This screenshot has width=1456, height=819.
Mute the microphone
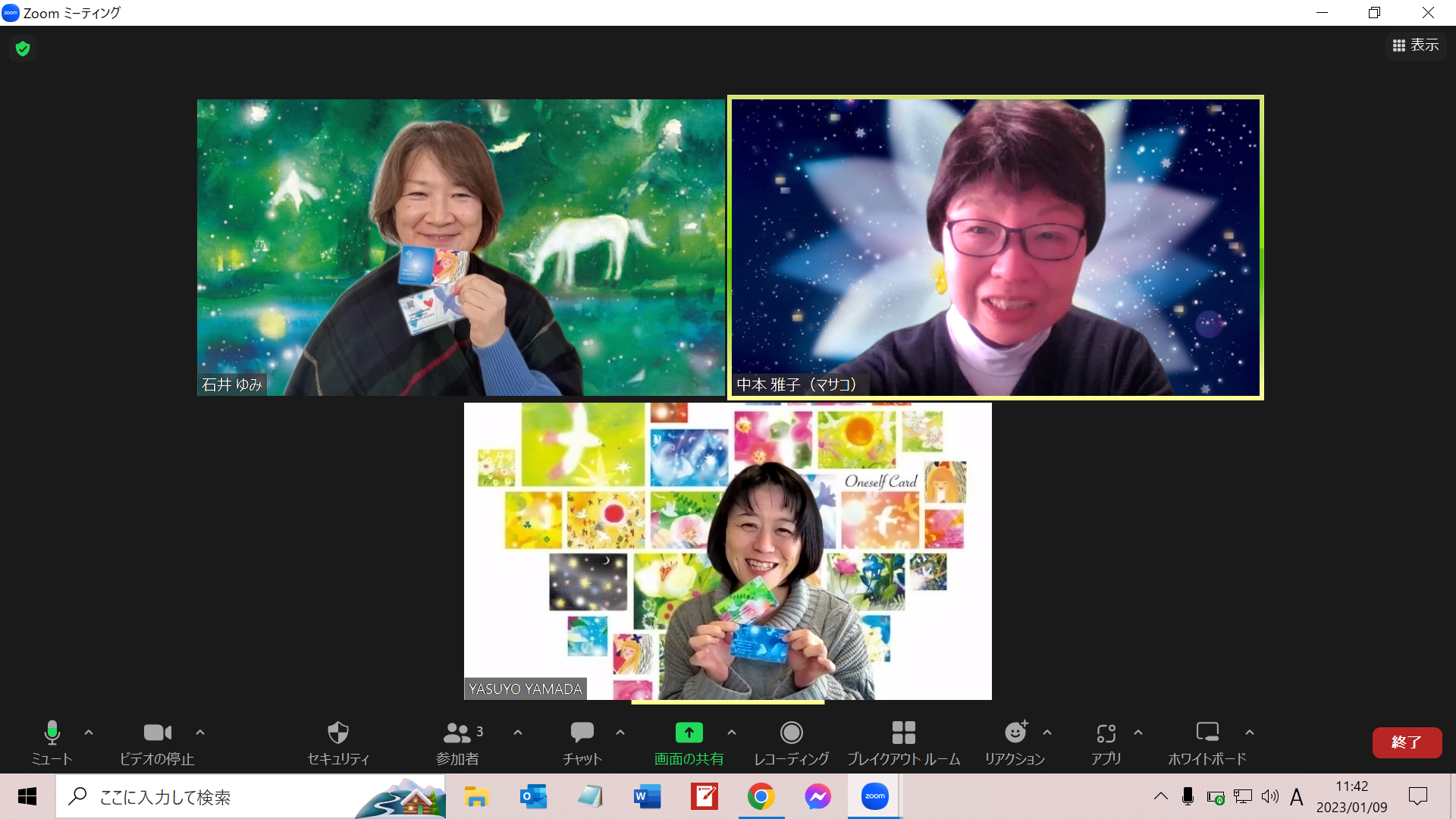[x=52, y=742]
